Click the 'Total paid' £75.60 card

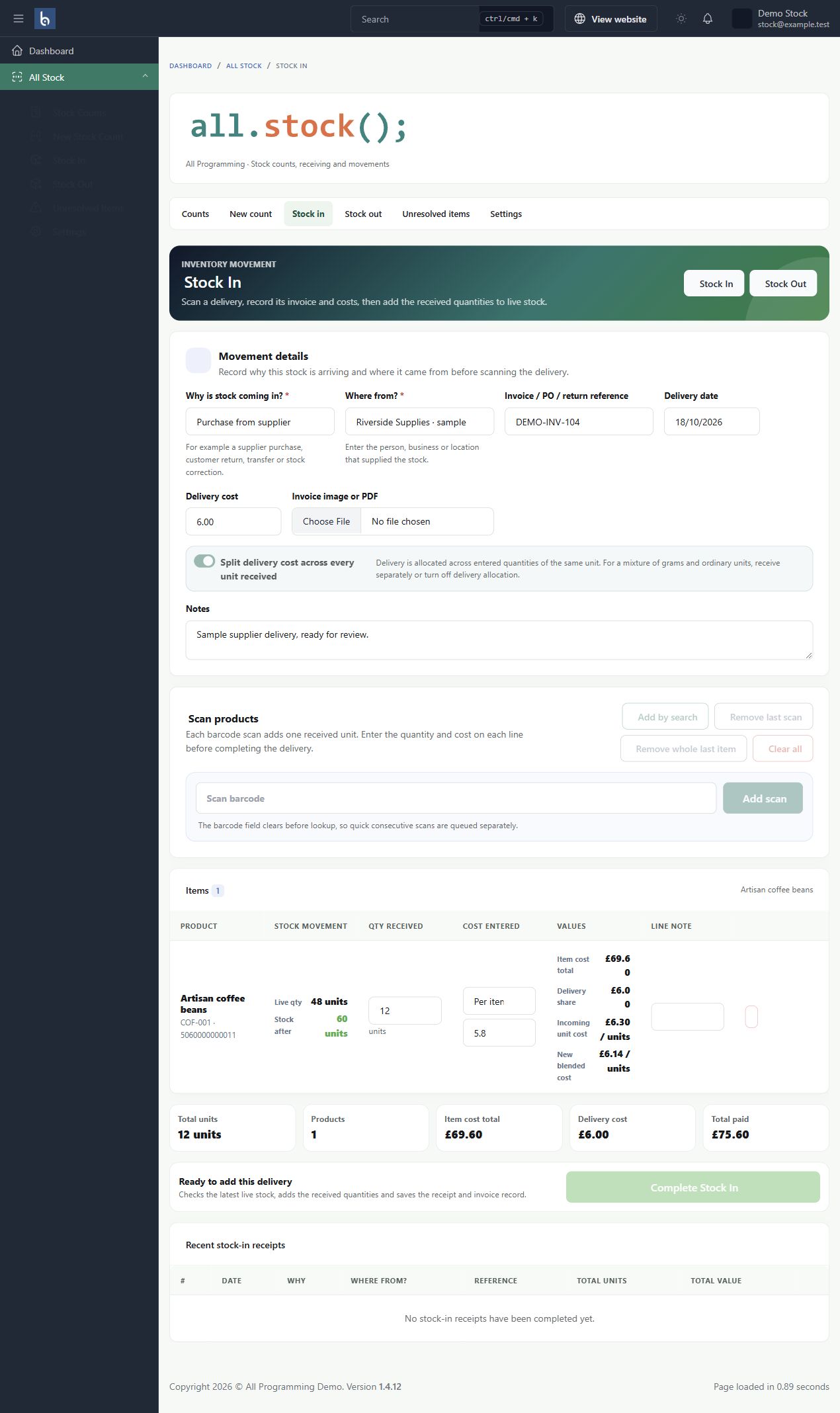point(765,1128)
